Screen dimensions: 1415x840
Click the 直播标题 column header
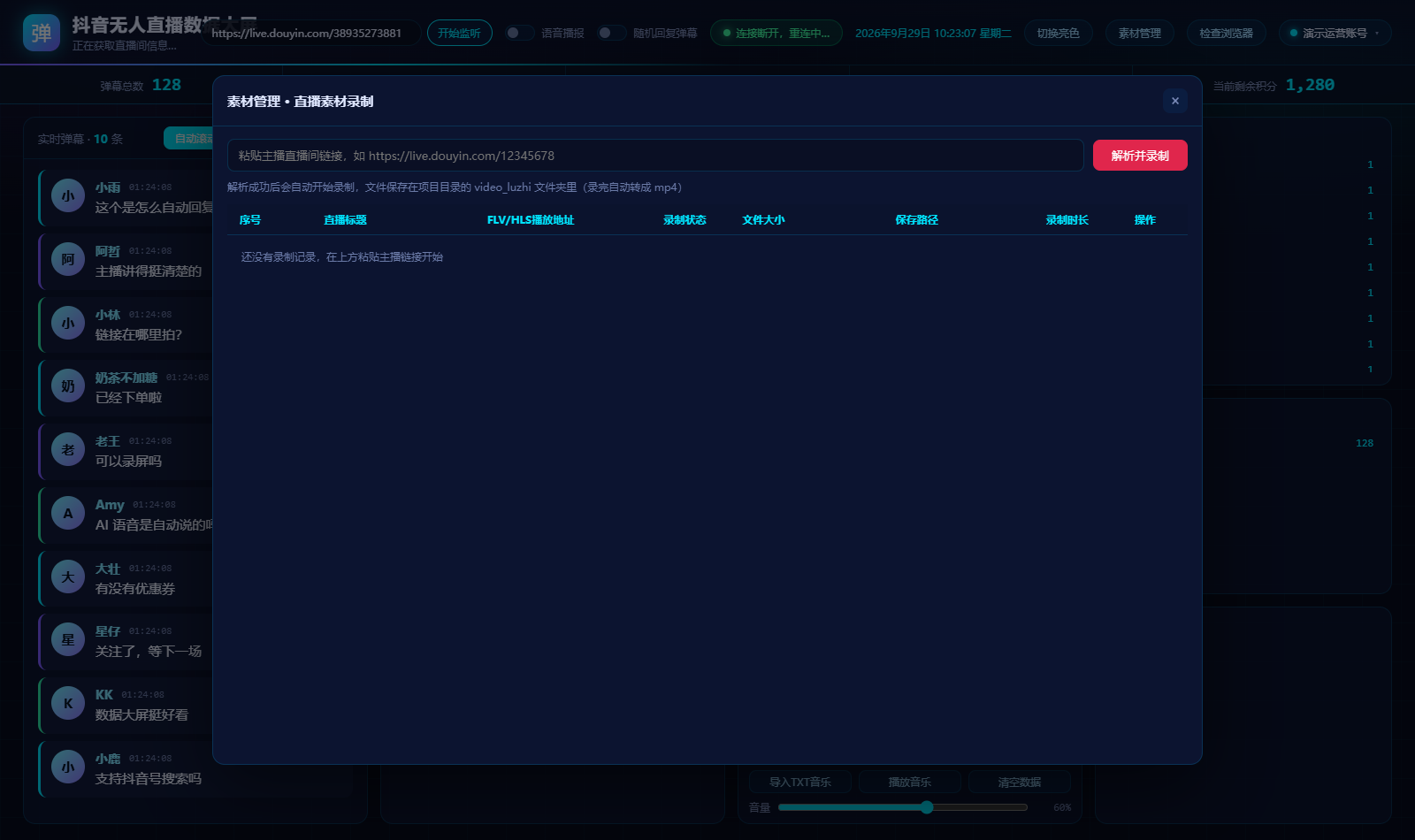tap(345, 220)
